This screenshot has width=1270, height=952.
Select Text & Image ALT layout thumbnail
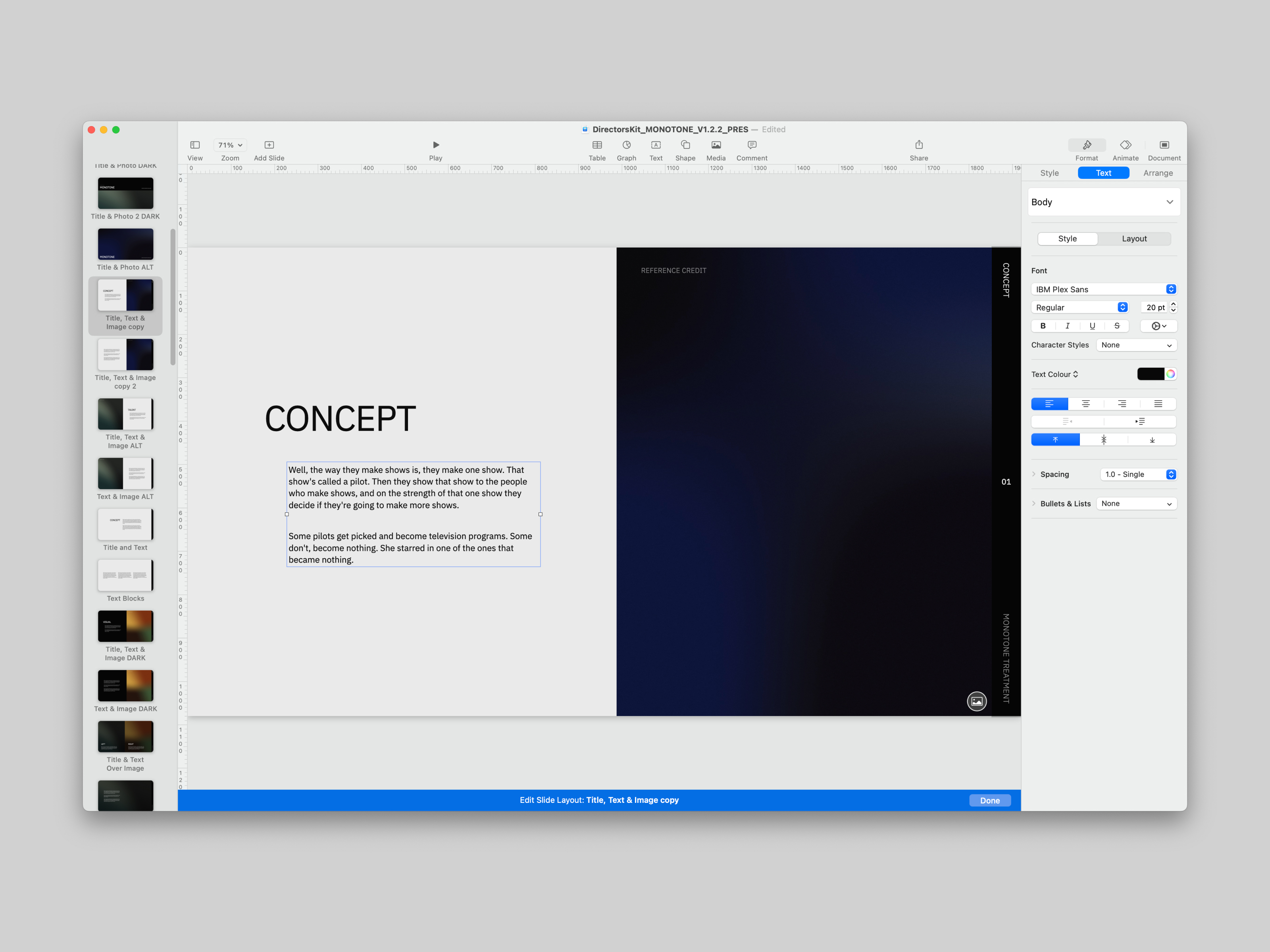(125, 474)
